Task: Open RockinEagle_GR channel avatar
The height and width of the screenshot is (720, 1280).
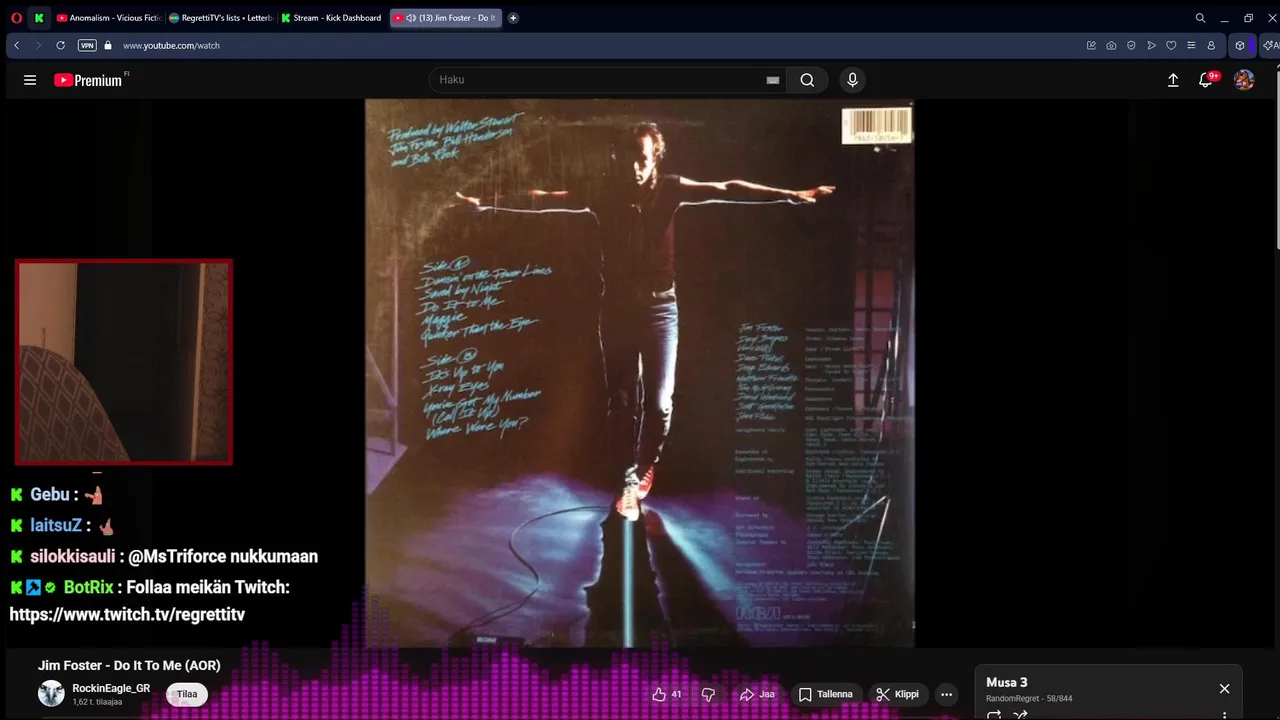Action: click(51, 693)
